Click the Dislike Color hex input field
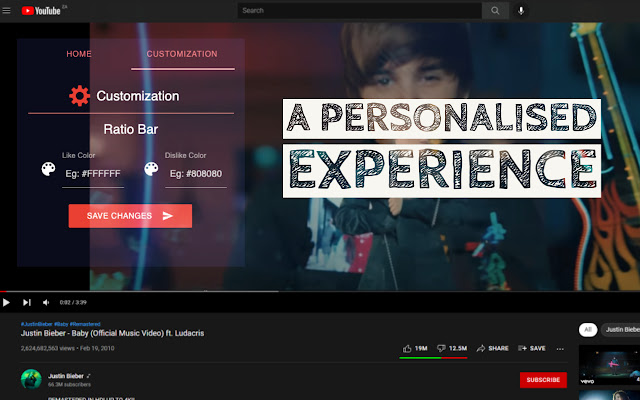The height and width of the screenshot is (400, 640). pyautogui.click(x=196, y=174)
